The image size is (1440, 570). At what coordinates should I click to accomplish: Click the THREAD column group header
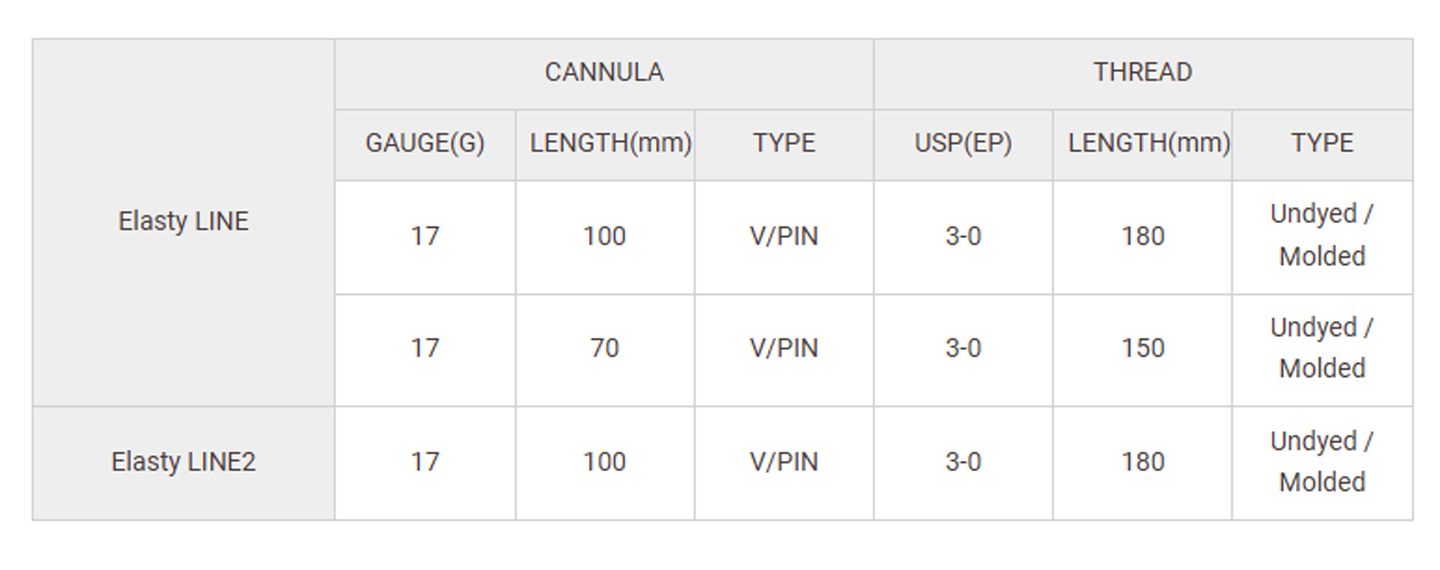1142,73
